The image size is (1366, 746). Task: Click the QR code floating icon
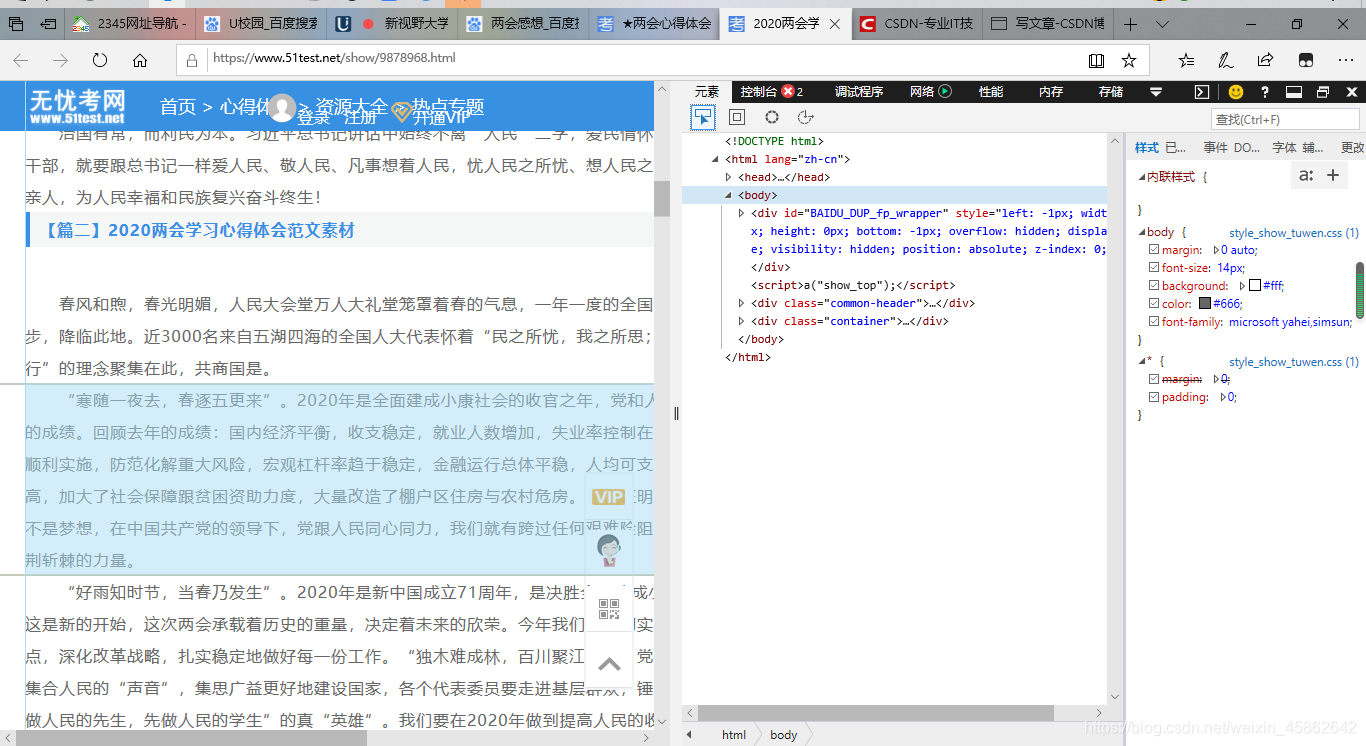[x=609, y=609]
